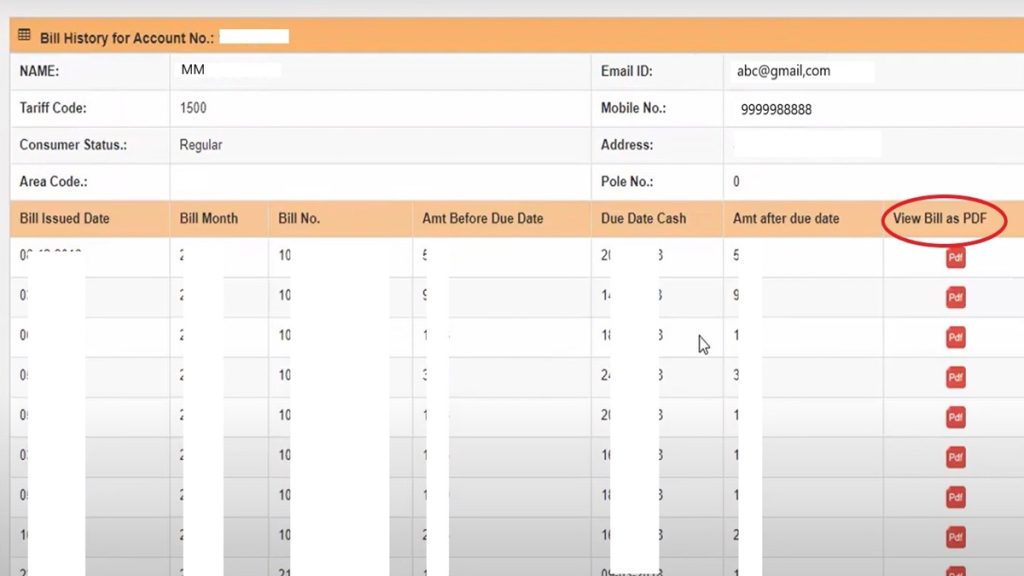Screen dimensions: 1024x576
Task: Download the third bill's PDF
Action: click(x=955, y=337)
